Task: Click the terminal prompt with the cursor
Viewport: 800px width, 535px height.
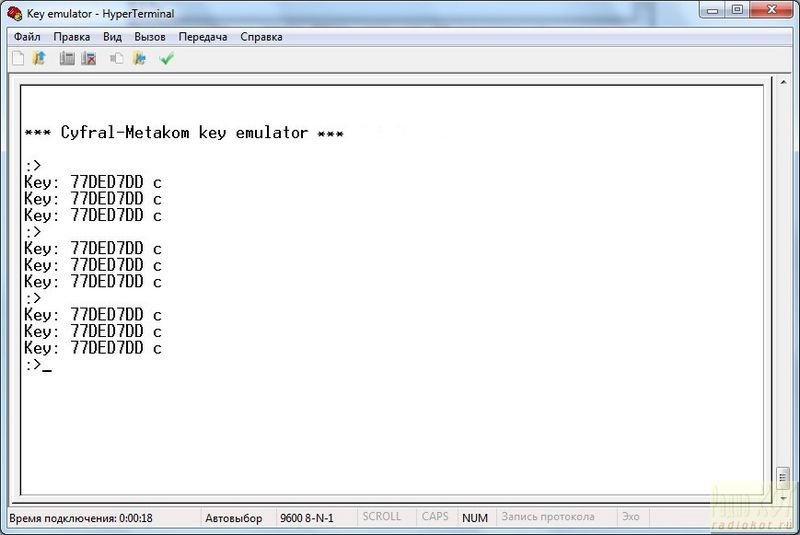Action: click(38, 365)
